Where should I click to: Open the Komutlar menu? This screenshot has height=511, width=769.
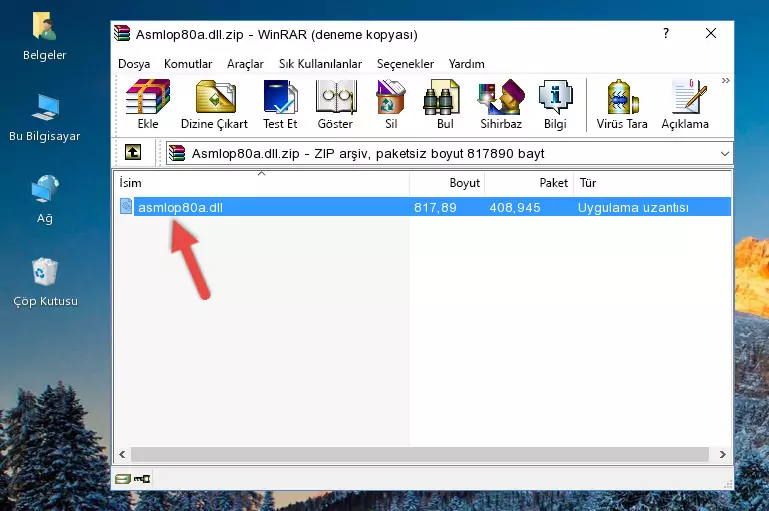point(188,64)
